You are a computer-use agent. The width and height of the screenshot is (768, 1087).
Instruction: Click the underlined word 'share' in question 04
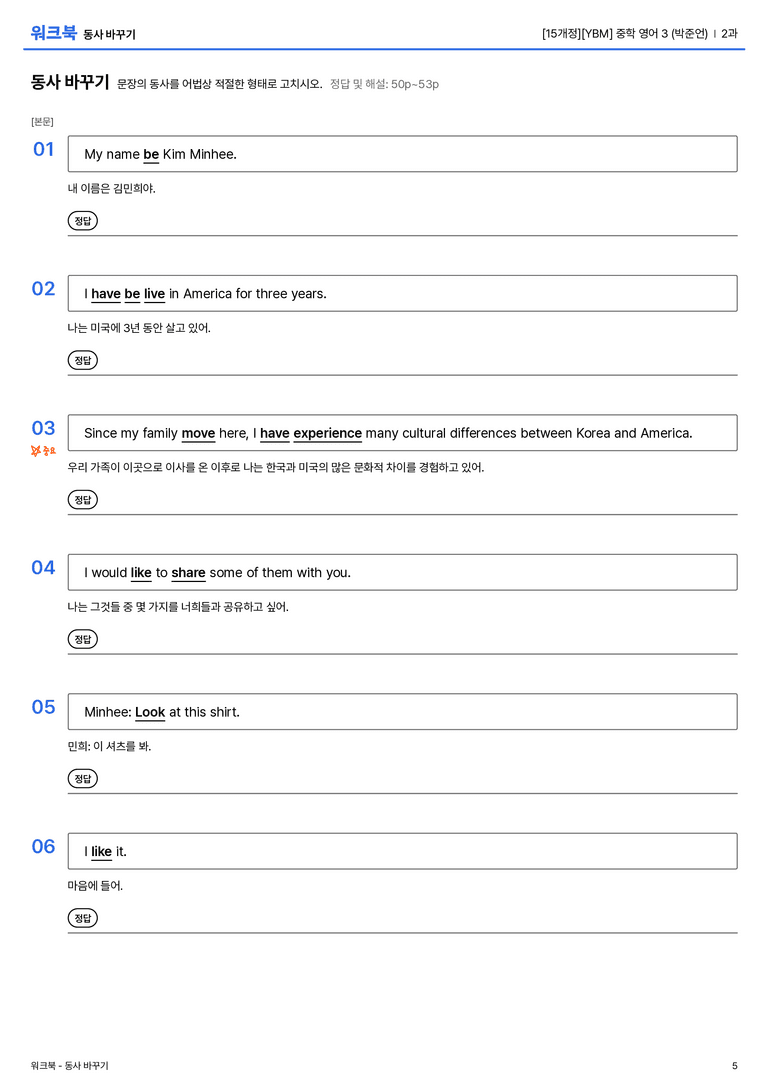(189, 573)
